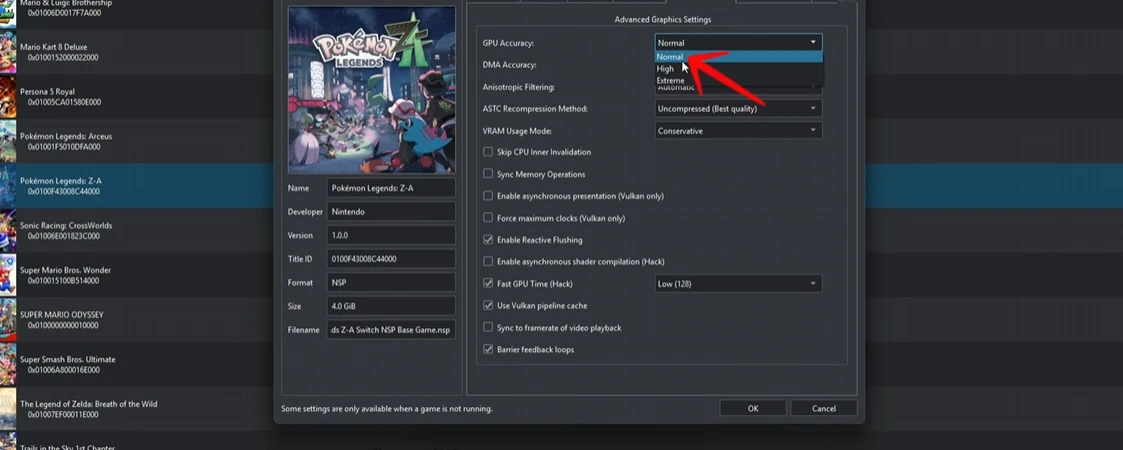The image size is (1123, 450).
Task: Enable Skip CPU Inner Invalidation checkbox
Action: (488, 152)
